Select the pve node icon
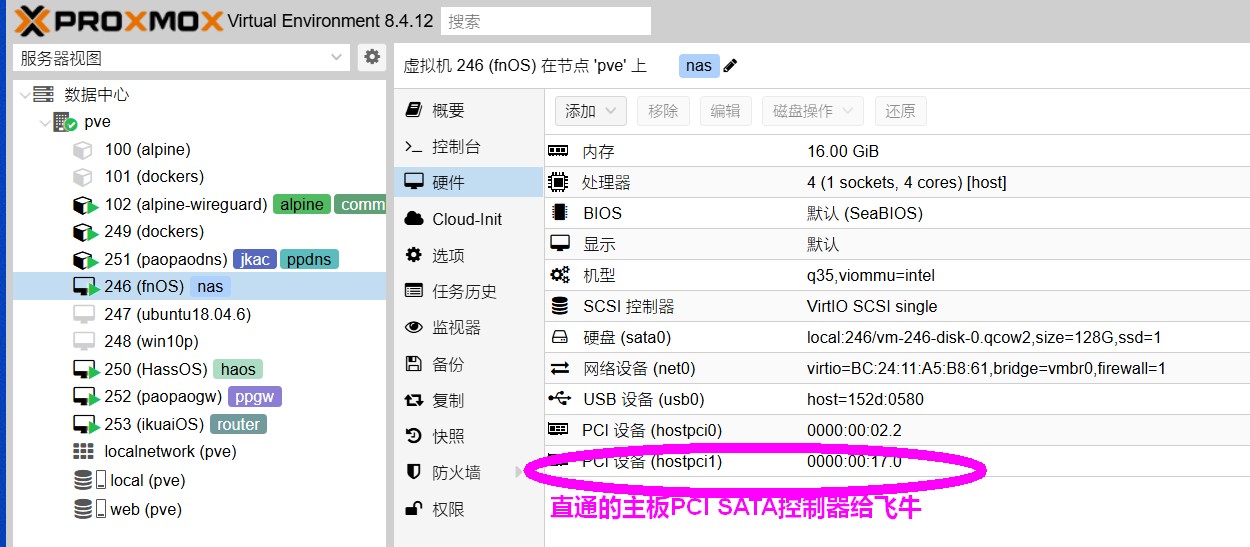This screenshot has height=547, width=1250. (65, 122)
